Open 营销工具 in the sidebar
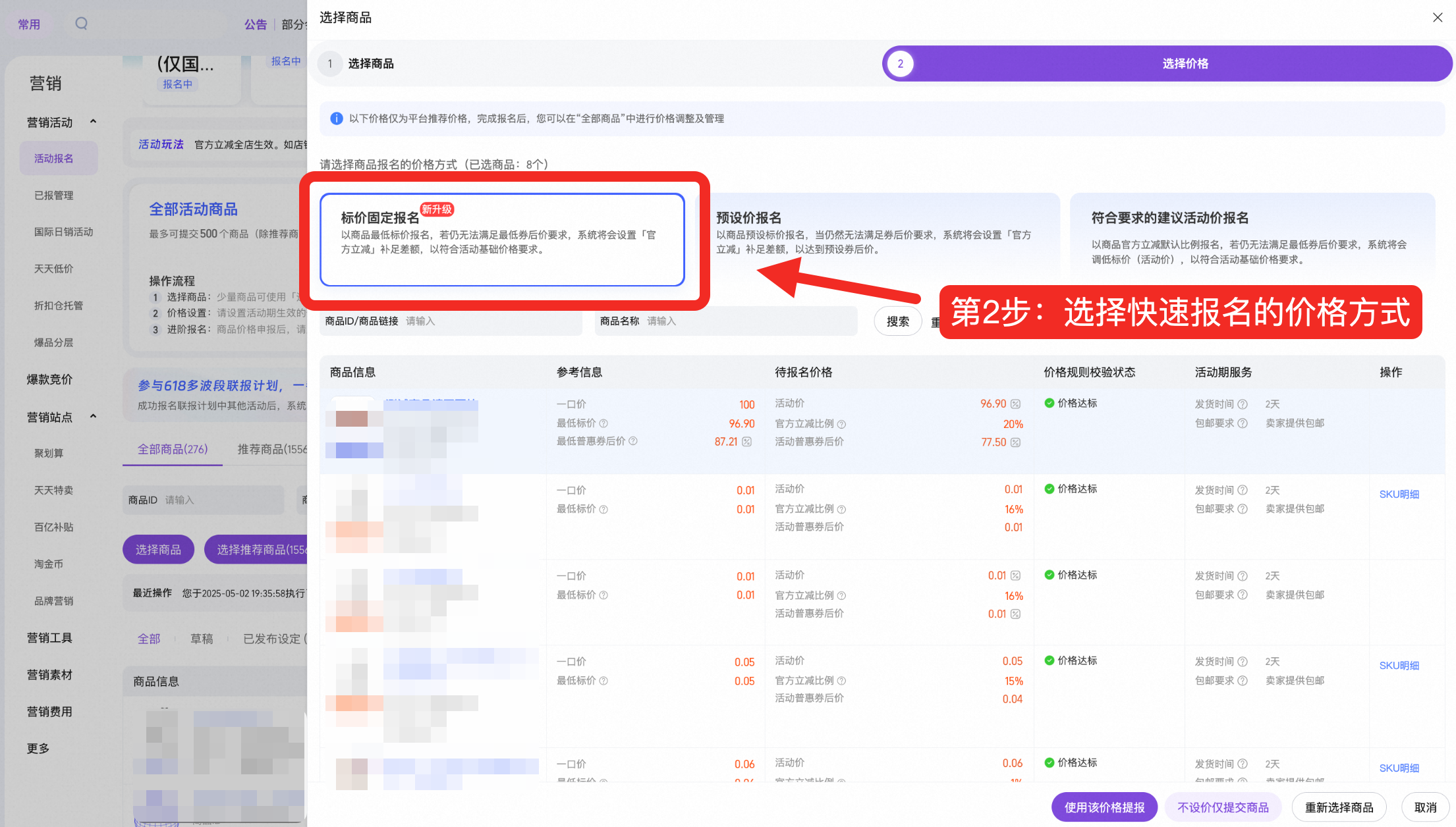 (x=49, y=638)
